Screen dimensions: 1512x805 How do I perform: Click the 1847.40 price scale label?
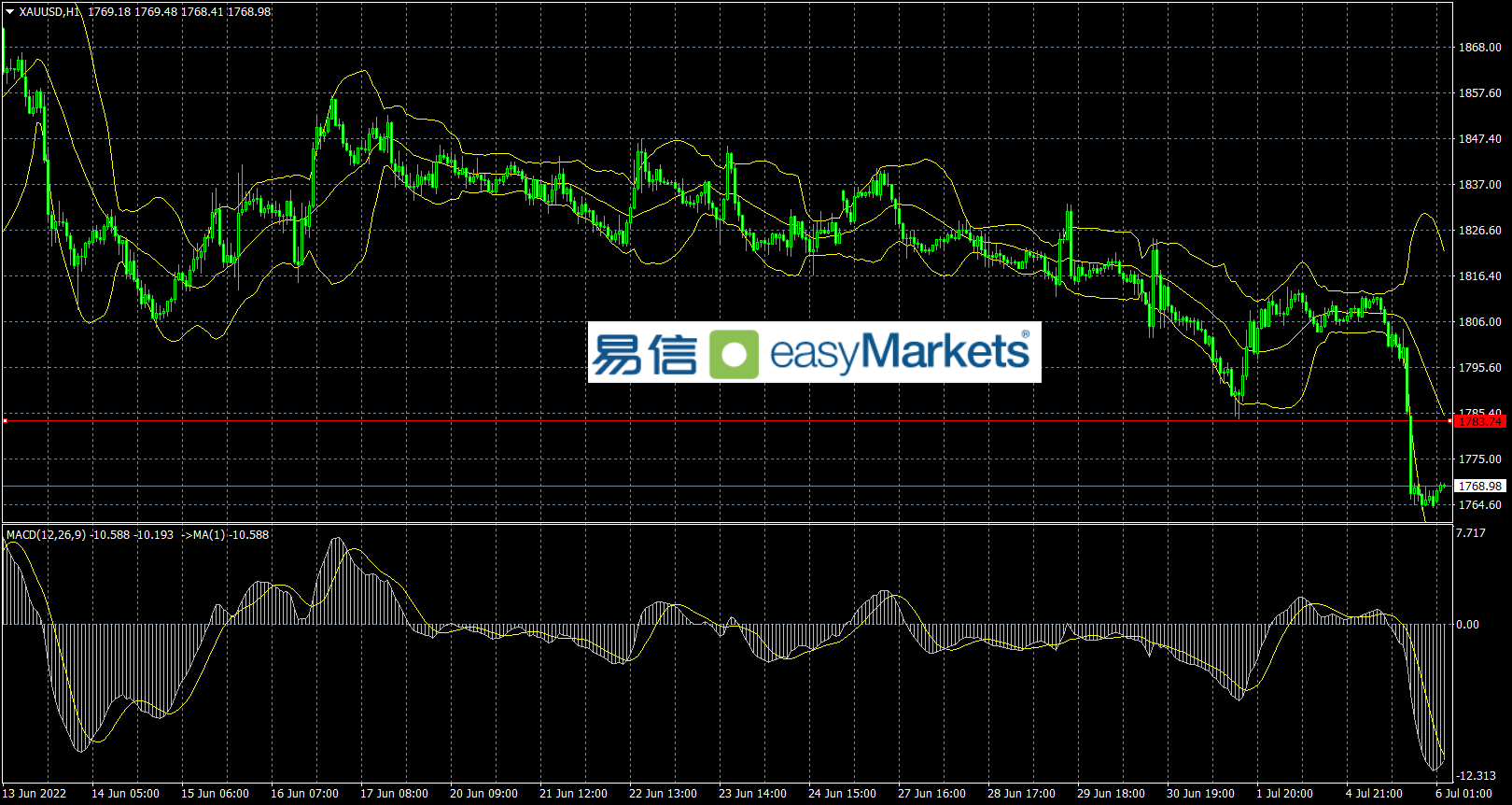[1480, 139]
